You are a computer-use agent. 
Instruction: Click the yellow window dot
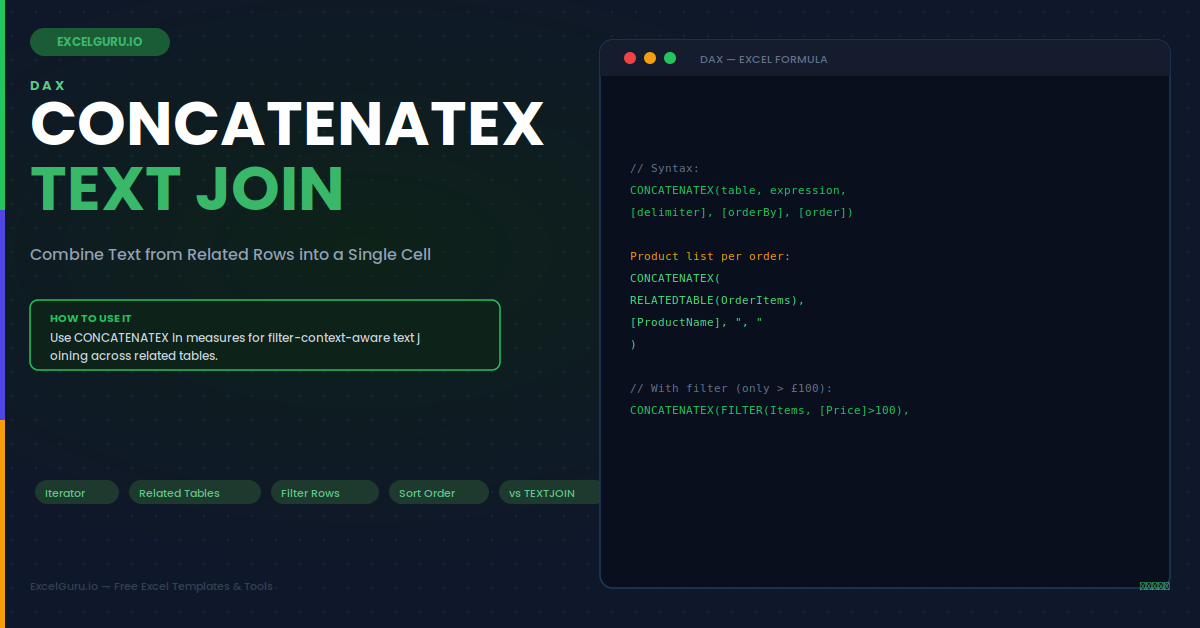[650, 58]
